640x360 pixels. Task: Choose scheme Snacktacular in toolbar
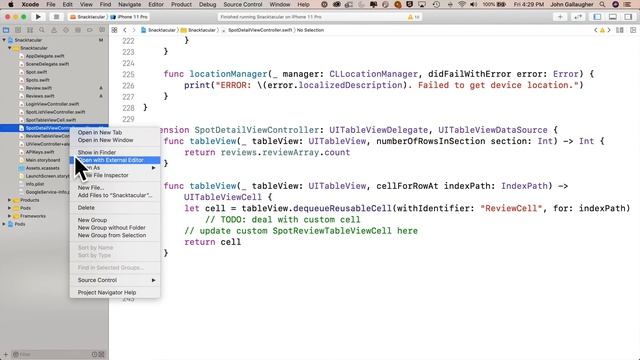click(88, 17)
